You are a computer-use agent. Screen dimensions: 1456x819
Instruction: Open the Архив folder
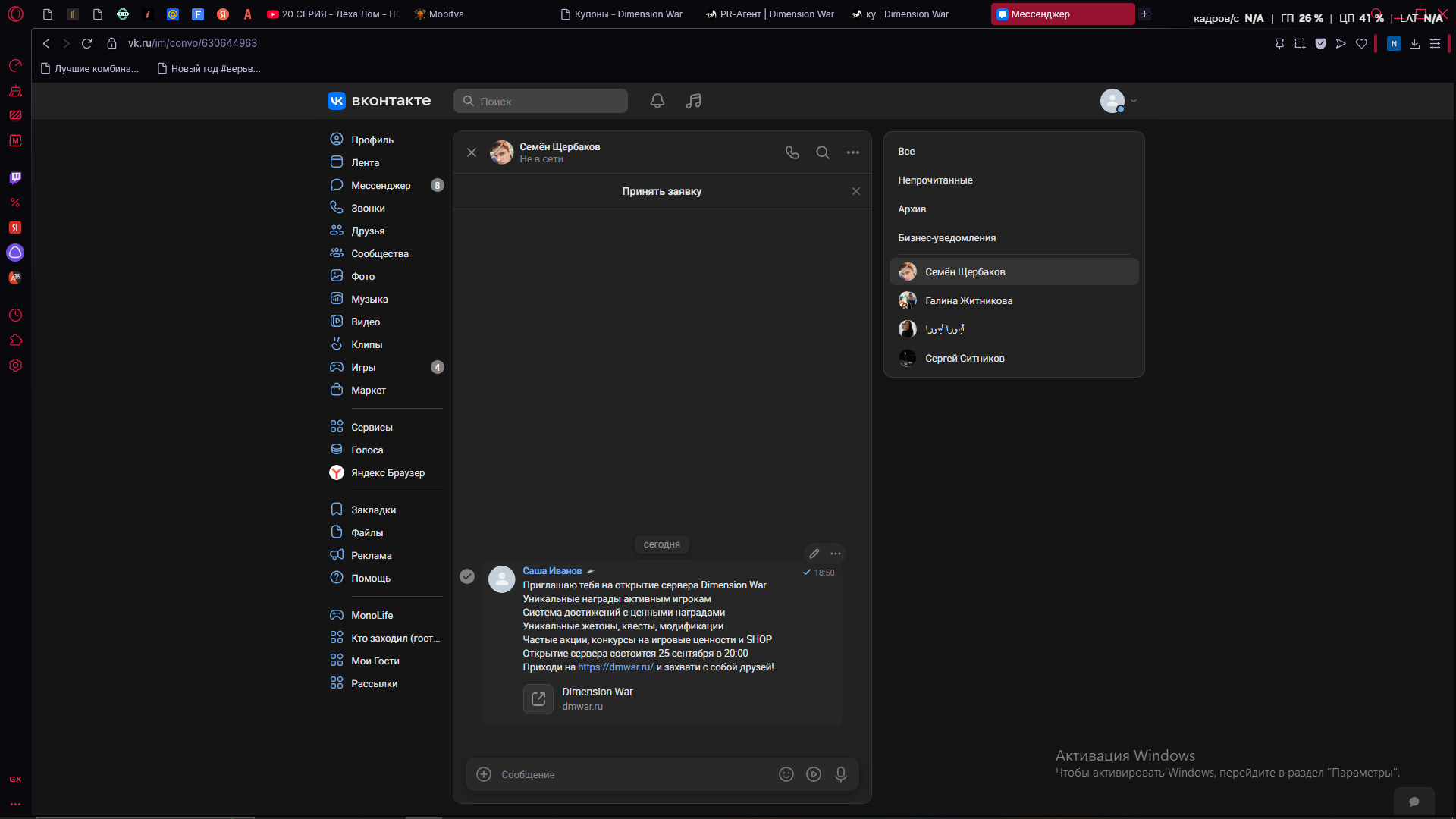[x=1014, y=209]
